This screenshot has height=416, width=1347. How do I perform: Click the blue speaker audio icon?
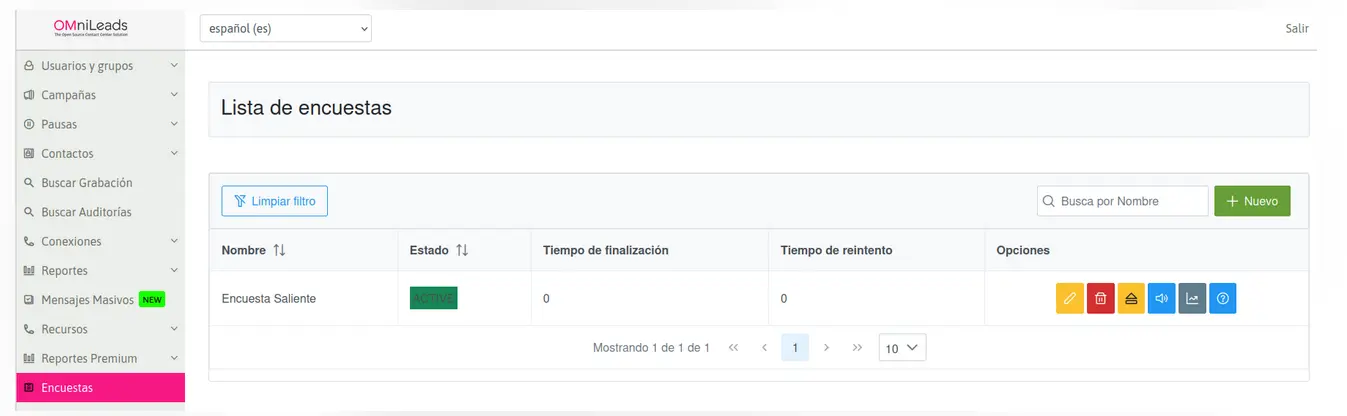pyautogui.click(x=1161, y=298)
